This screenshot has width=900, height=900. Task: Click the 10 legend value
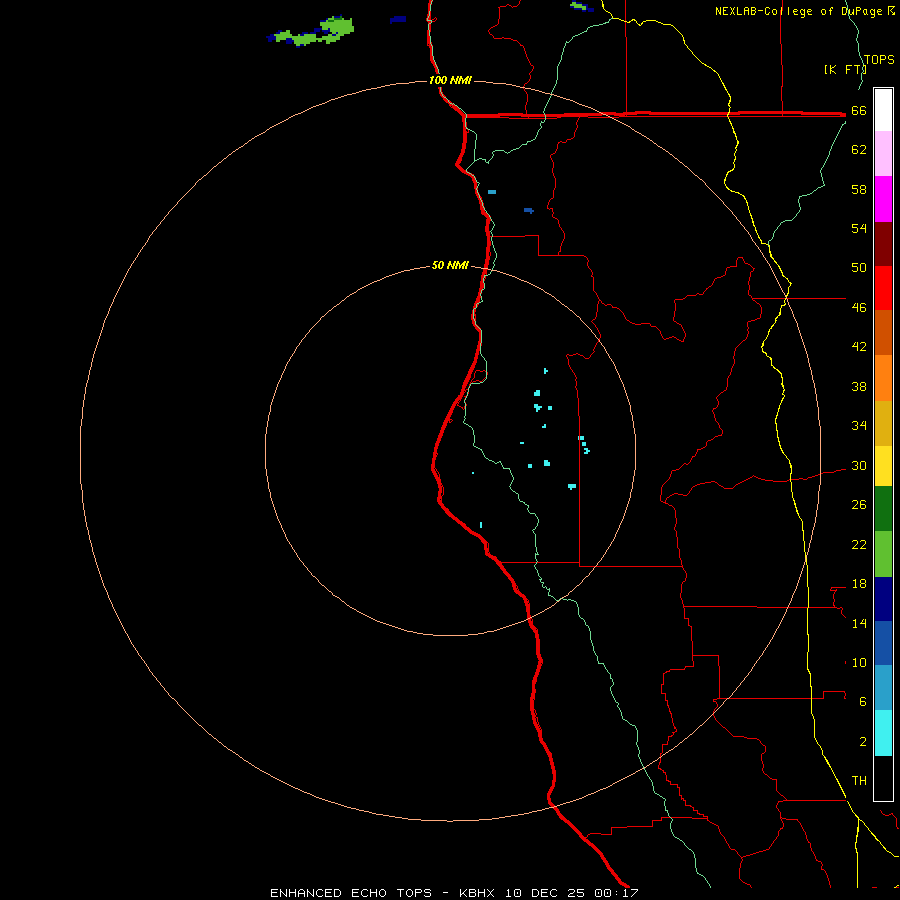click(859, 662)
